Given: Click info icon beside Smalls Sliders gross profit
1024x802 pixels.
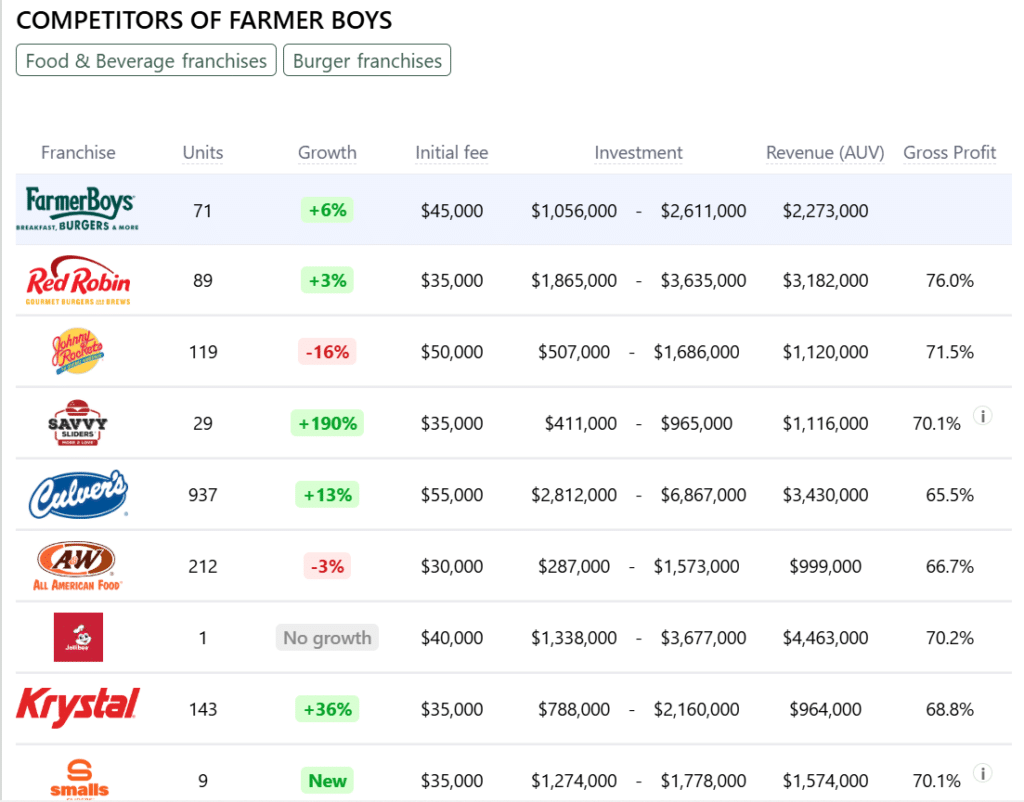Looking at the screenshot, I should pos(983,773).
